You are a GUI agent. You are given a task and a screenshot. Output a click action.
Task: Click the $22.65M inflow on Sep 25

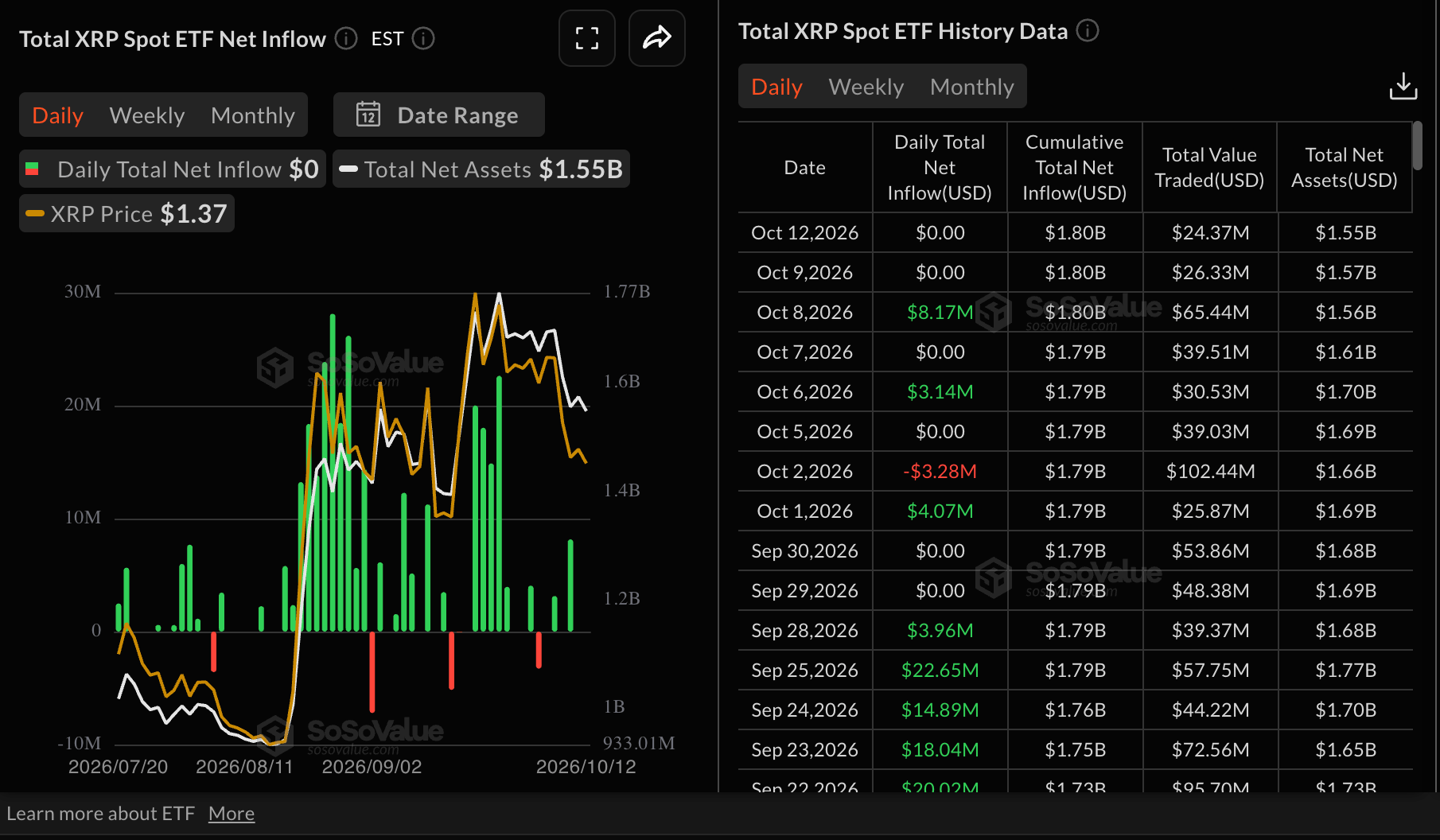pyautogui.click(x=940, y=670)
